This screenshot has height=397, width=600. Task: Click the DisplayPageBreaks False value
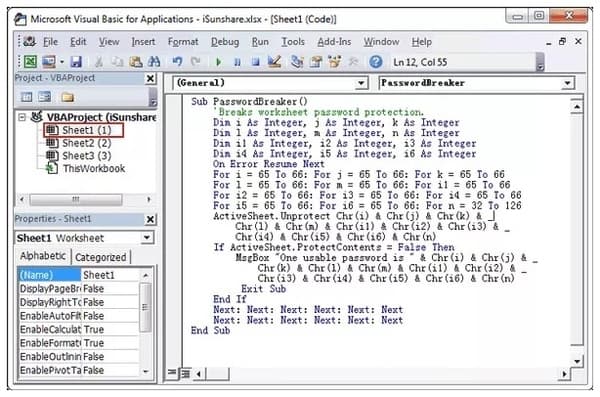(x=110, y=289)
